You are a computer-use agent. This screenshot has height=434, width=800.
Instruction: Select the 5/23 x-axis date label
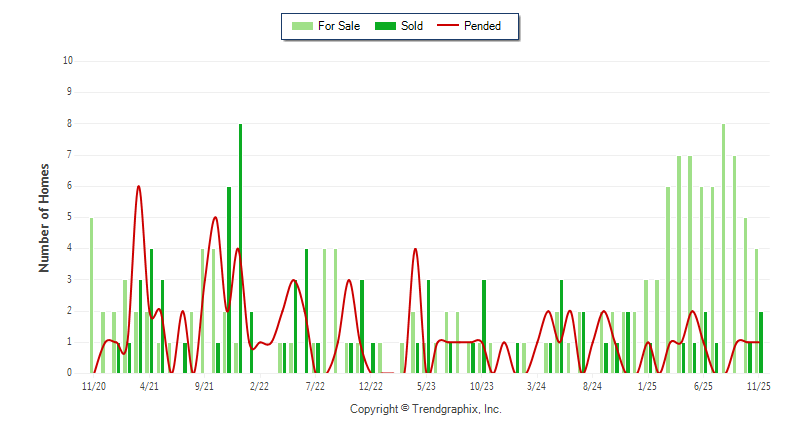pos(425,385)
